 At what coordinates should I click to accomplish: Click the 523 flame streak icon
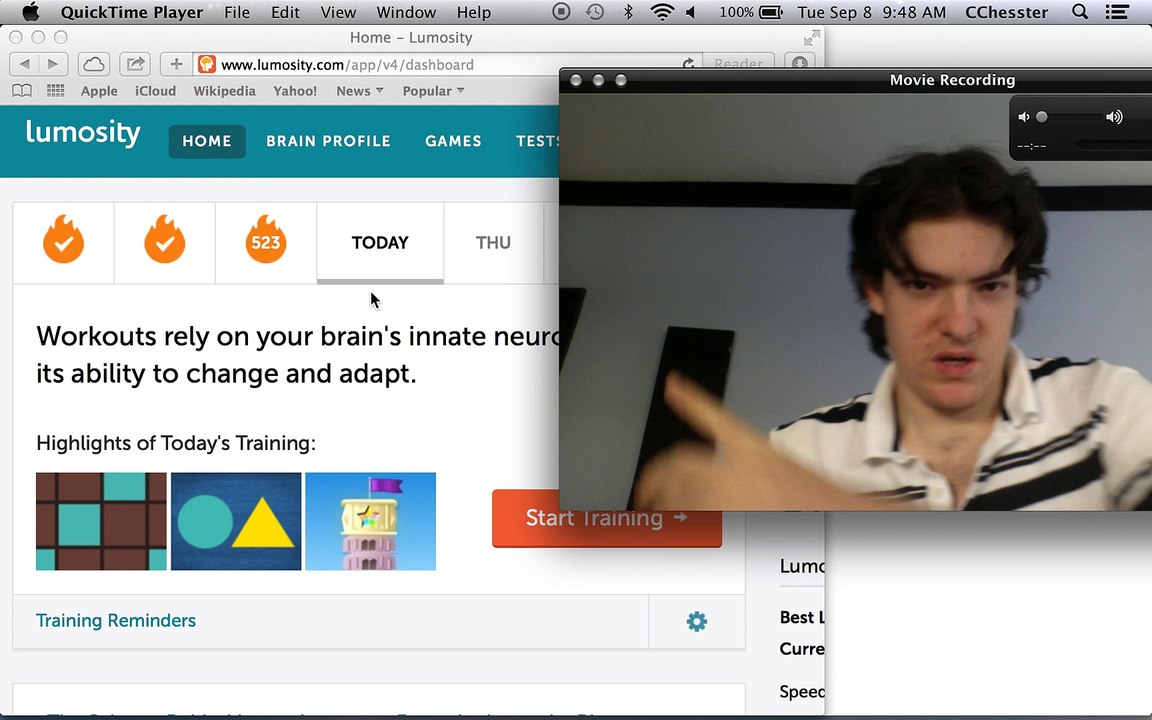[266, 240]
